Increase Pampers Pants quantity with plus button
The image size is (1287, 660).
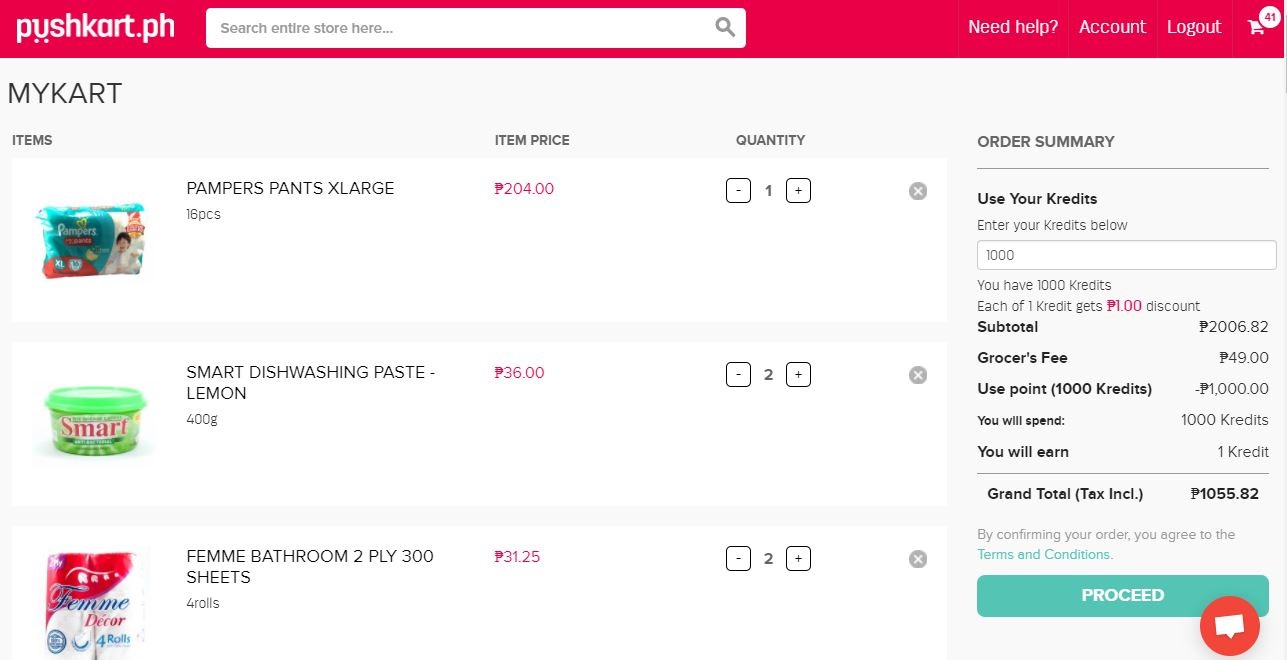[798, 190]
